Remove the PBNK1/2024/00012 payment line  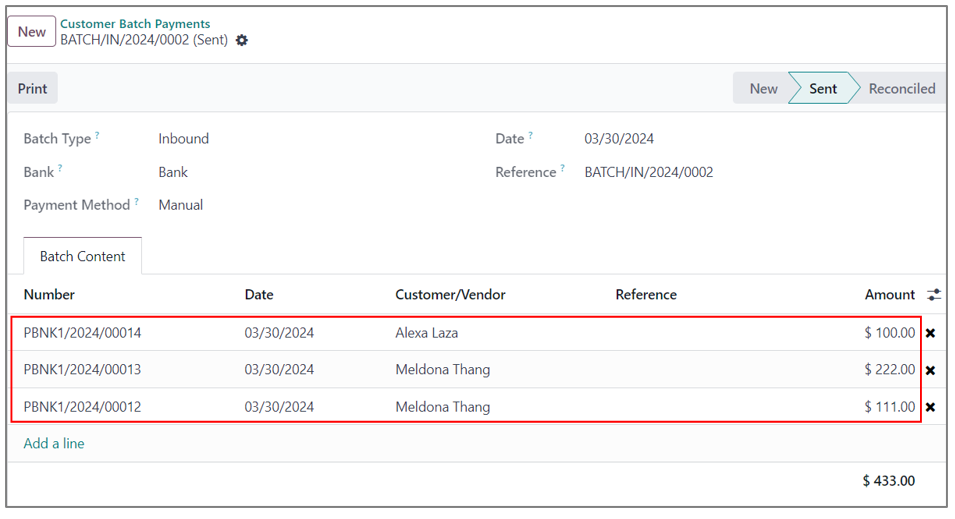pos(930,407)
